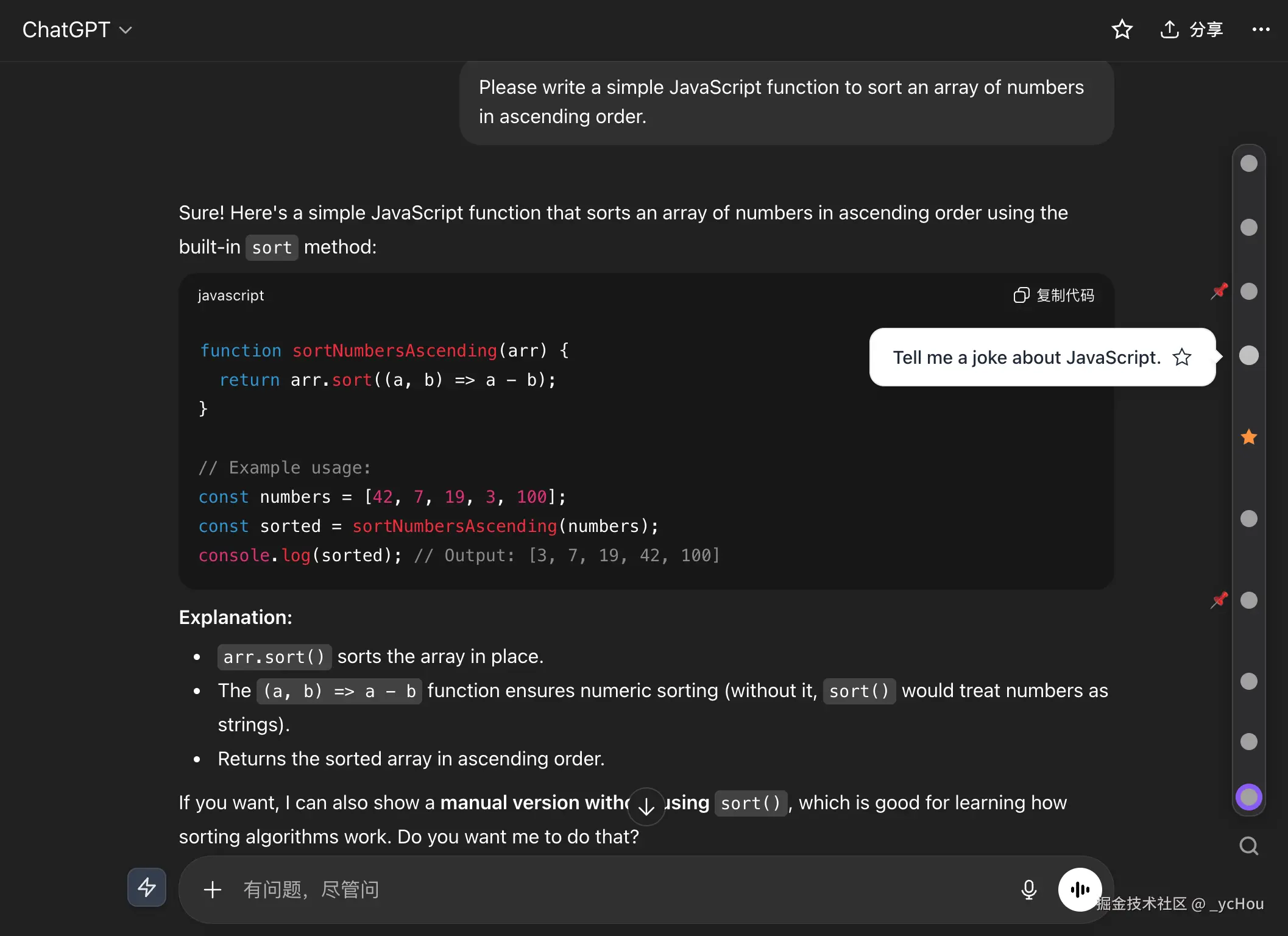This screenshot has height=936, width=1288.
Task: Click the share upload icon
Action: click(1169, 29)
